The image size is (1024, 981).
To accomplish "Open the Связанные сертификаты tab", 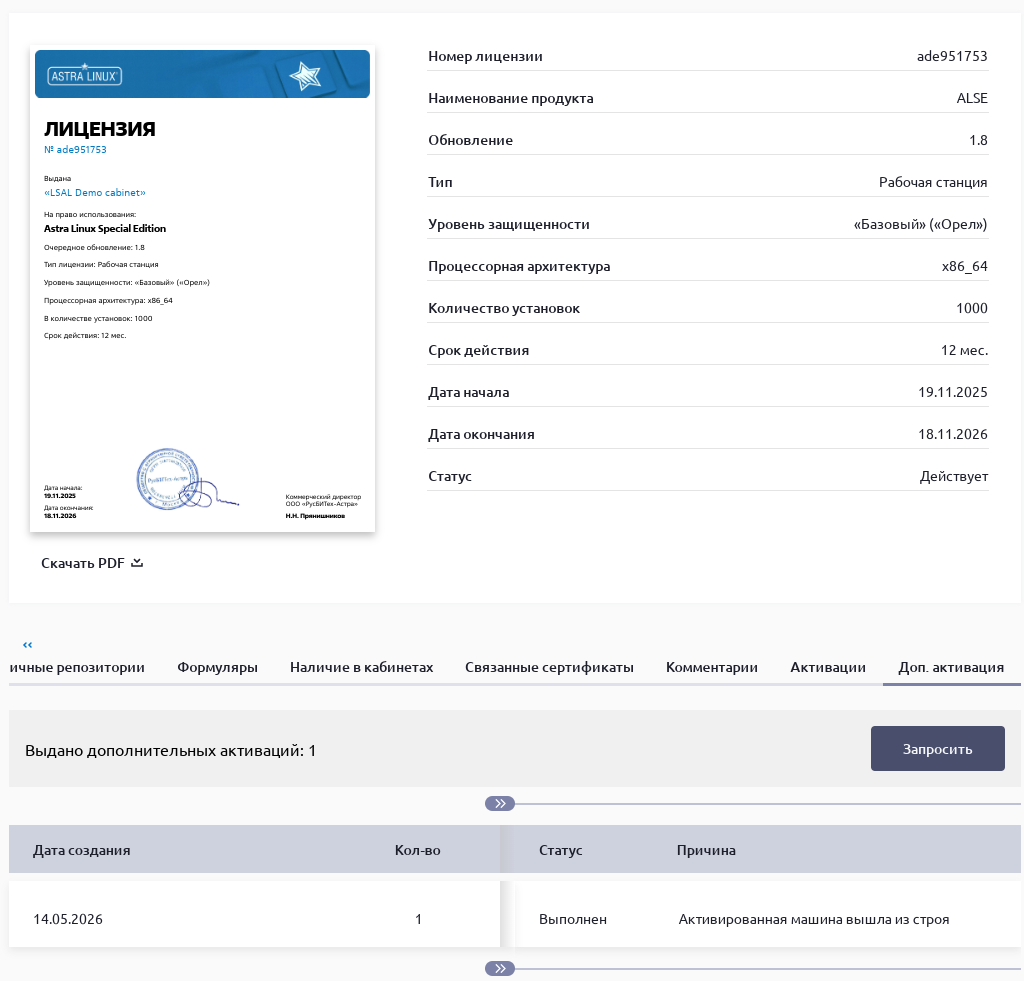I will (549, 667).
